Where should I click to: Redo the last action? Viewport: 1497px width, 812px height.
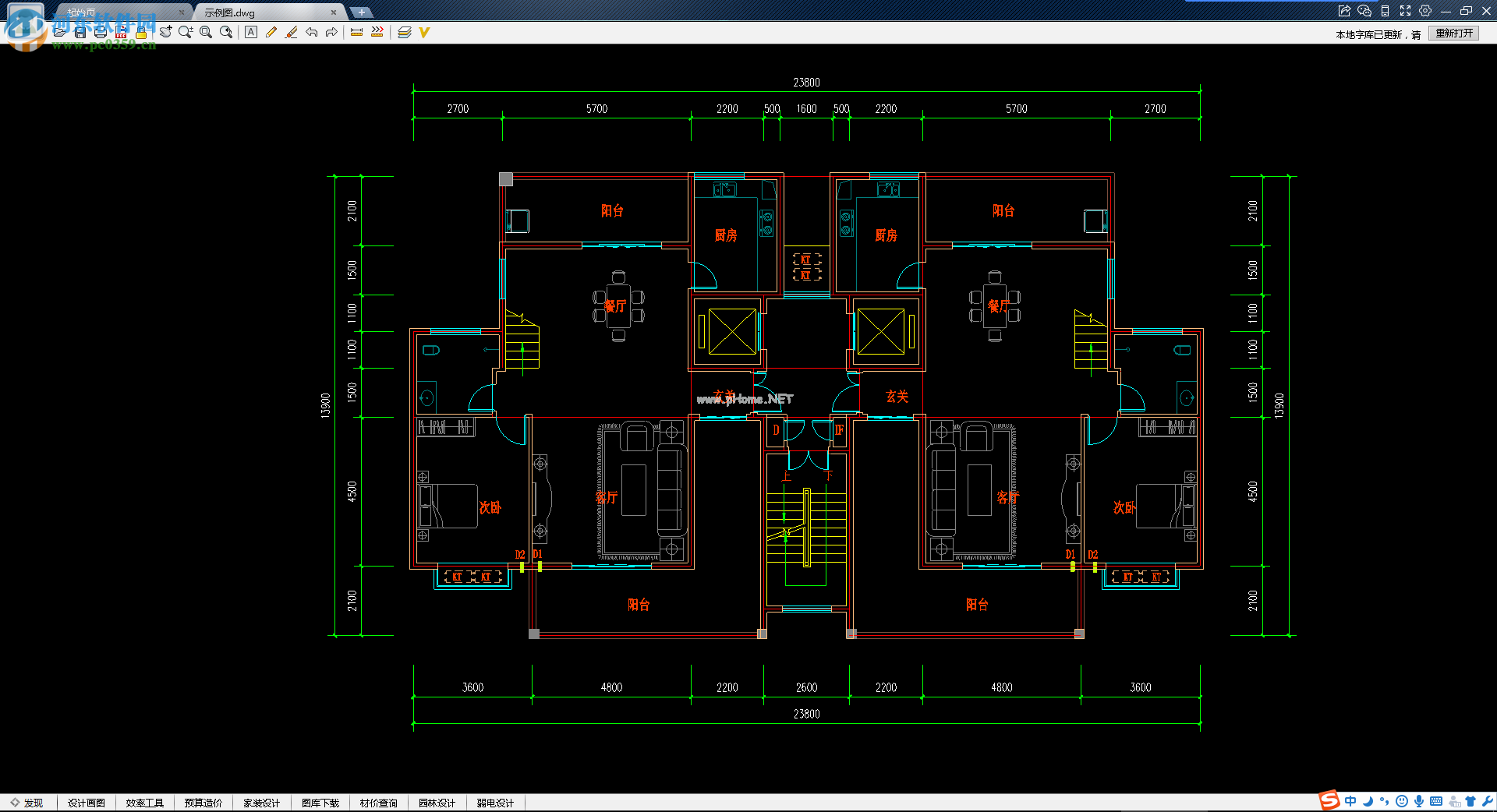331,32
